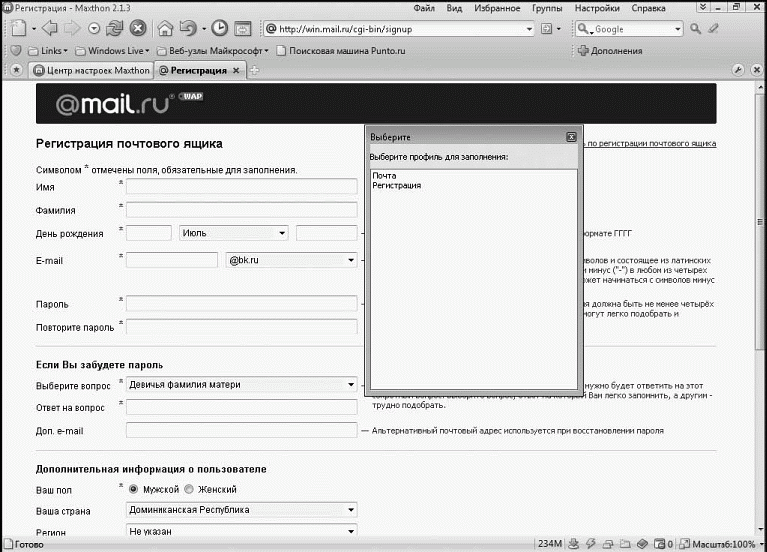This screenshot has width=767, height=552.
Task: Go forward with the right arrow icon
Action: pyautogui.click(x=72, y=29)
